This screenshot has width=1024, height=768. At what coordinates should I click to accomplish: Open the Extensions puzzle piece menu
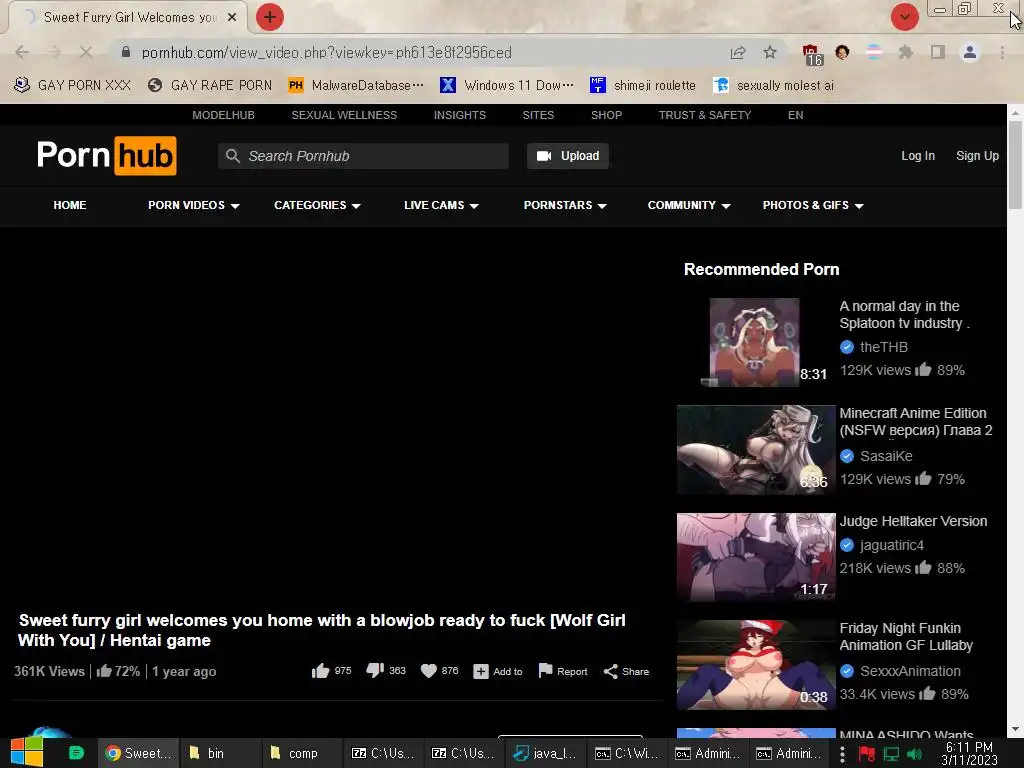point(906,52)
